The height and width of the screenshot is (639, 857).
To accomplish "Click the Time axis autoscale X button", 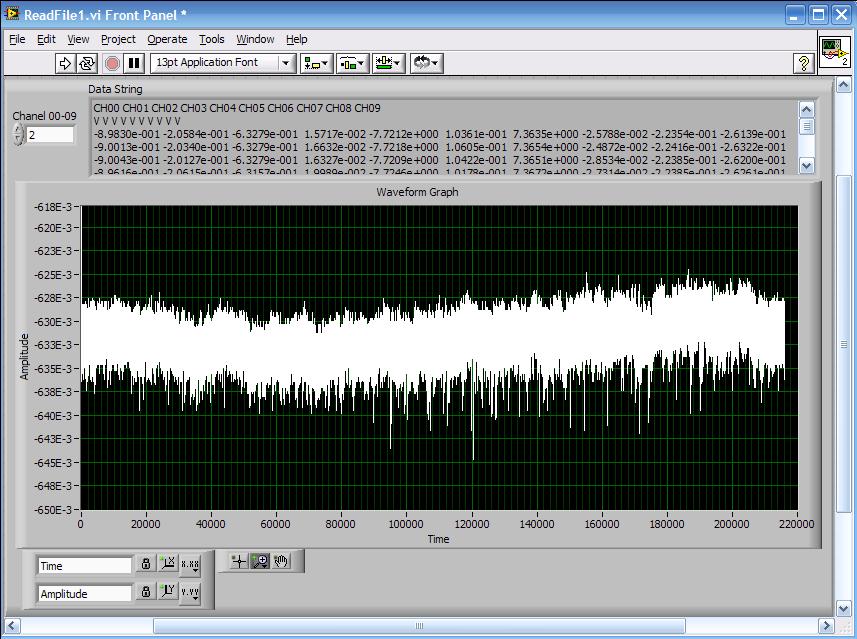I will [168, 565].
